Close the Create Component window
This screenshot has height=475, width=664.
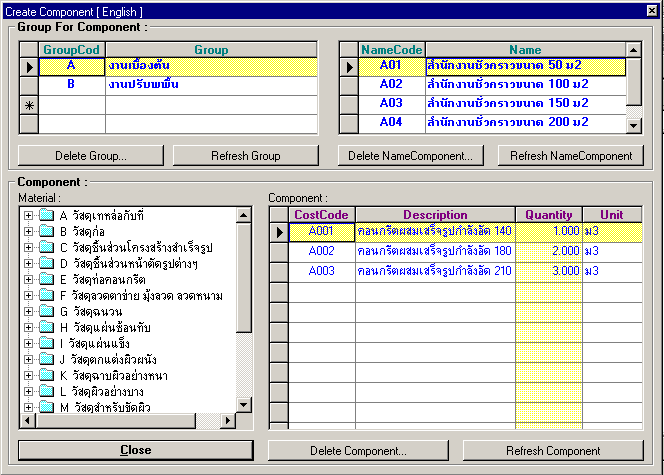coord(653,11)
